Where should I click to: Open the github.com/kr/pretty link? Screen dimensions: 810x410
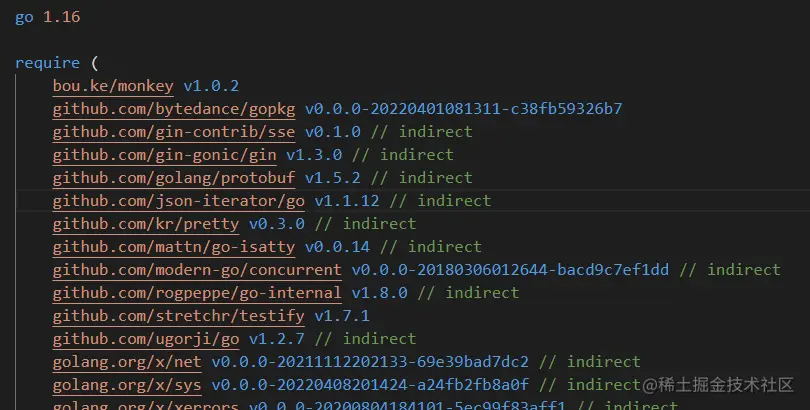click(146, 224)
